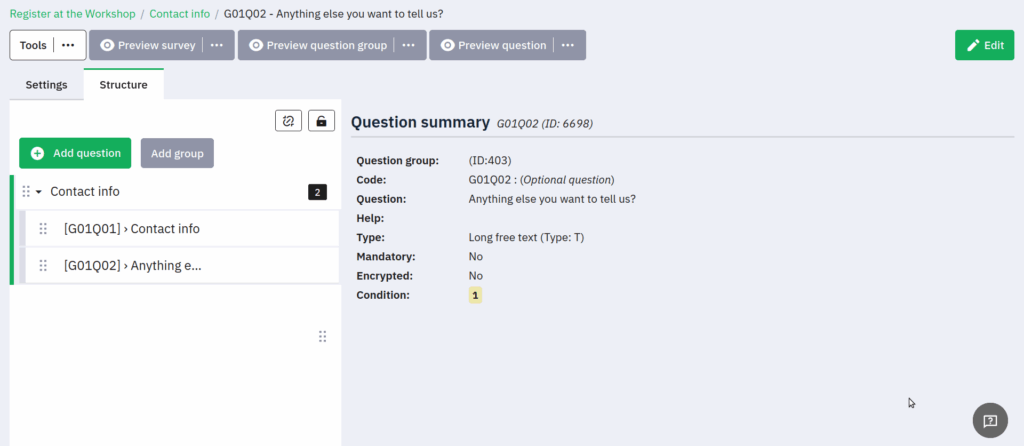1024x446 pixels.
Task: Click the drag handle for G01Q02 question
Action: click(43, 266)
